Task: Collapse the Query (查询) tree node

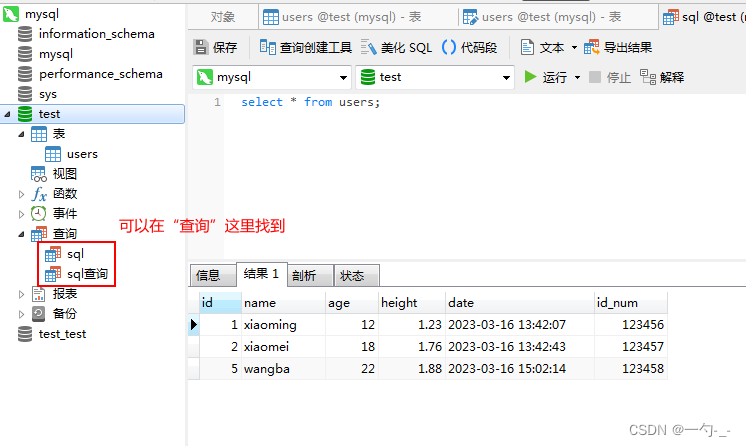Action: (23, 234)
